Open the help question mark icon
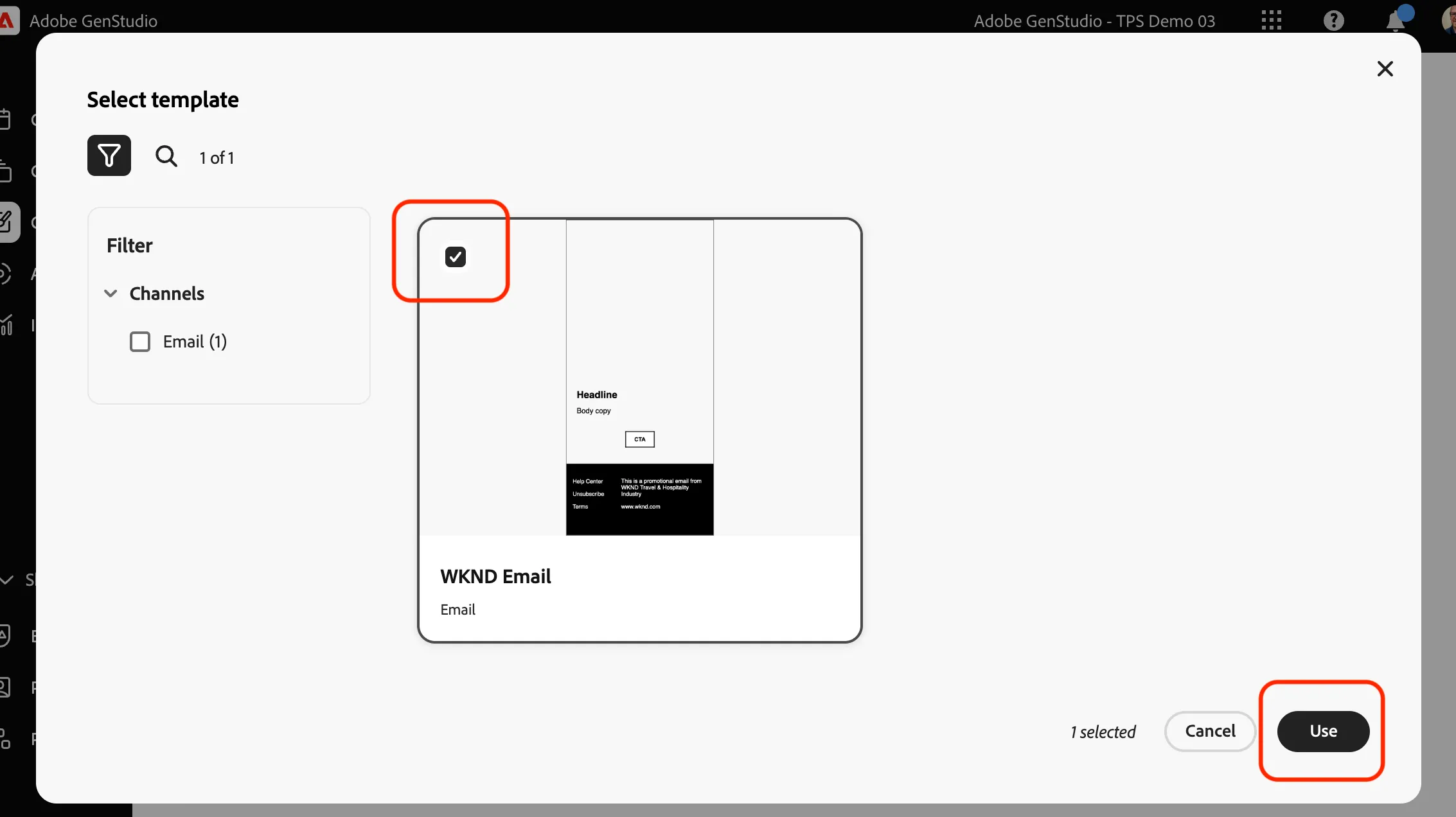 pos(1334,21)
